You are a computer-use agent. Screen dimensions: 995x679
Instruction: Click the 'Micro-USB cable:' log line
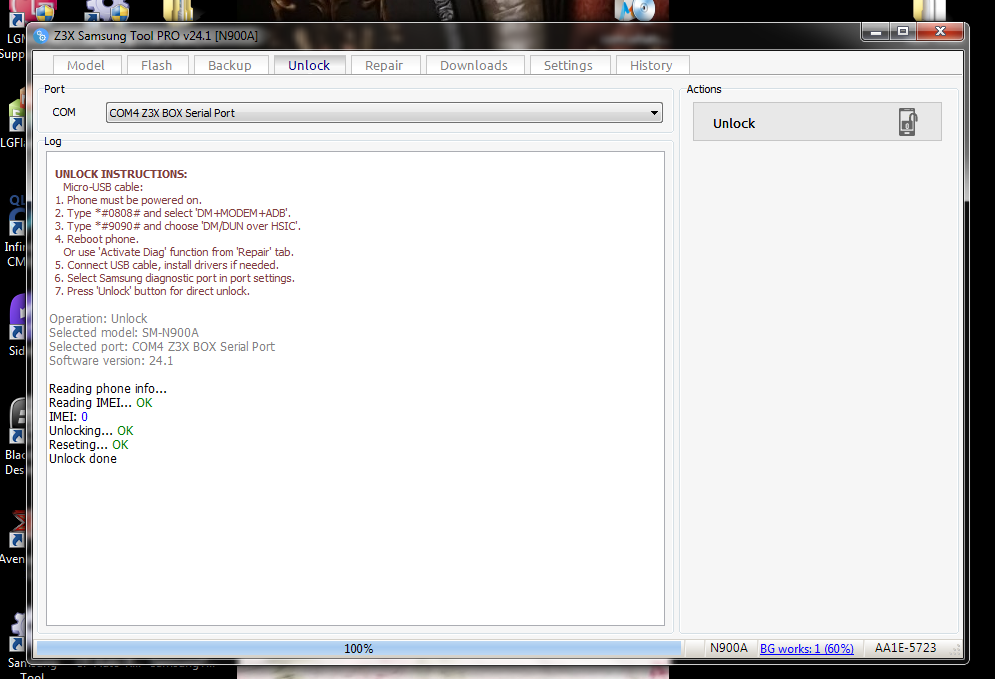point(103,187)
